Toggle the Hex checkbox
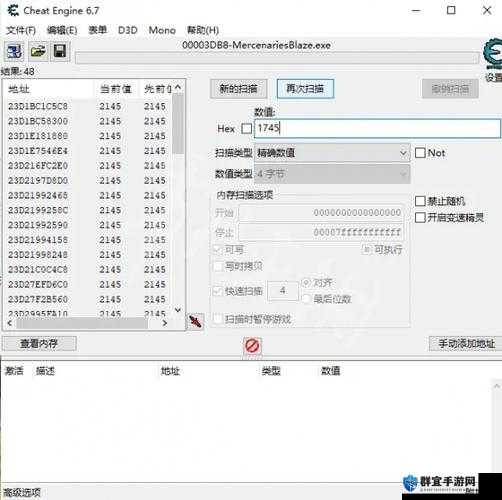 click(x=246, y=129)
